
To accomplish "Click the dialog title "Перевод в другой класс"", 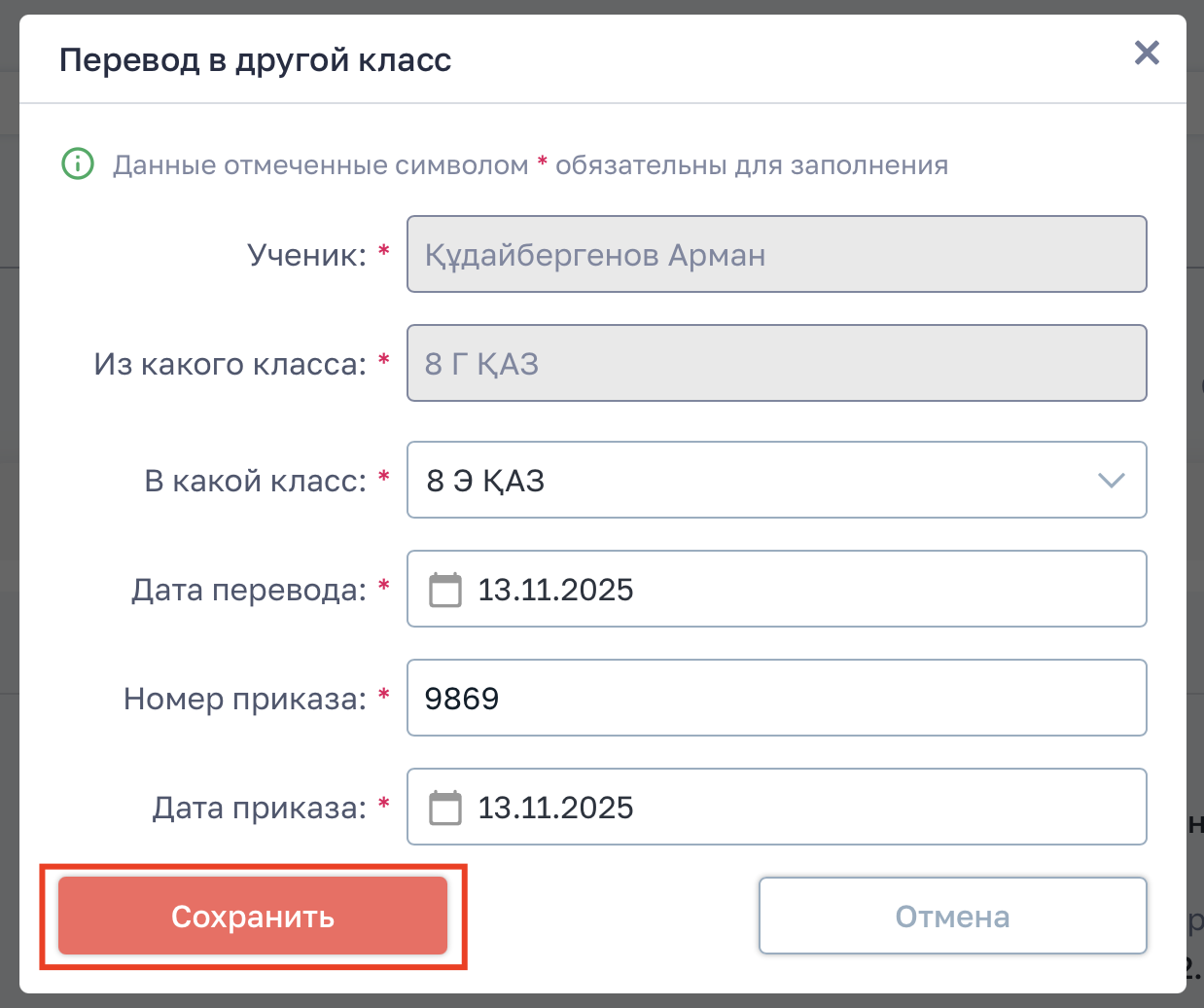I will tap(256, 60).
